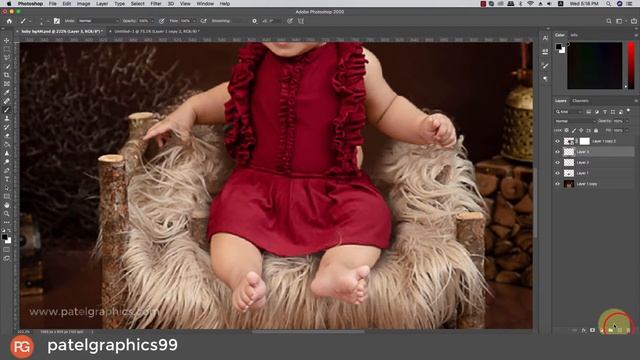Image resolution: width=640 pixels, height=360 pixels.
Task: Hide Layer 1 with its eye icon
Action: (558, 173)
